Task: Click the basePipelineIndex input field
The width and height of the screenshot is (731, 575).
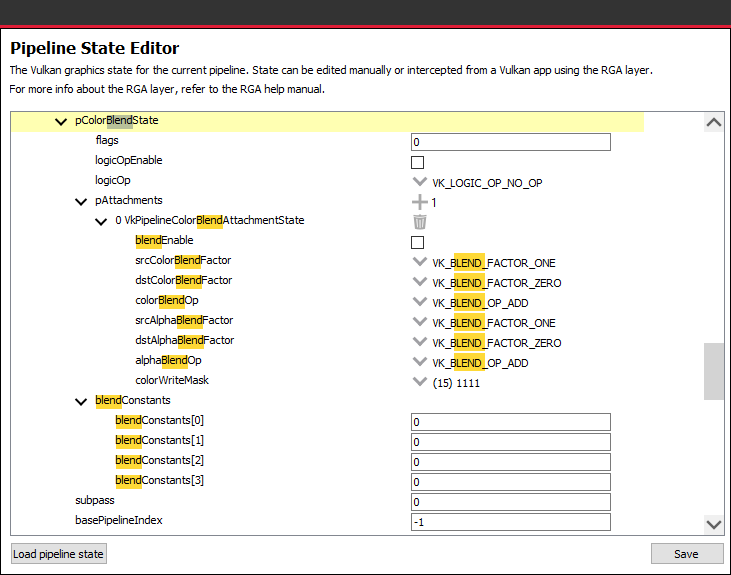Action: [x=510, y=522]
